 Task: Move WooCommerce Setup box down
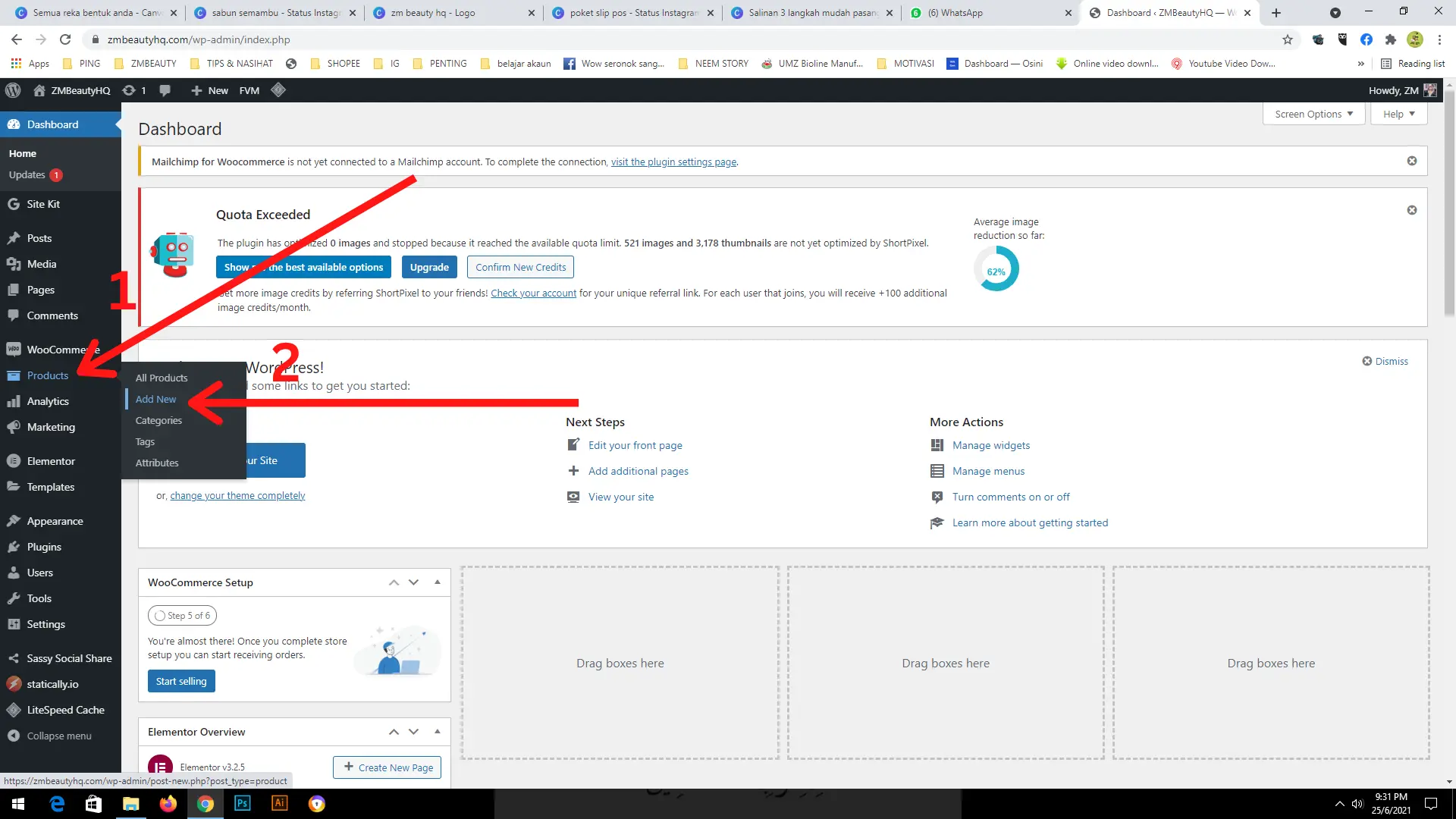click(x=413, y=582)
